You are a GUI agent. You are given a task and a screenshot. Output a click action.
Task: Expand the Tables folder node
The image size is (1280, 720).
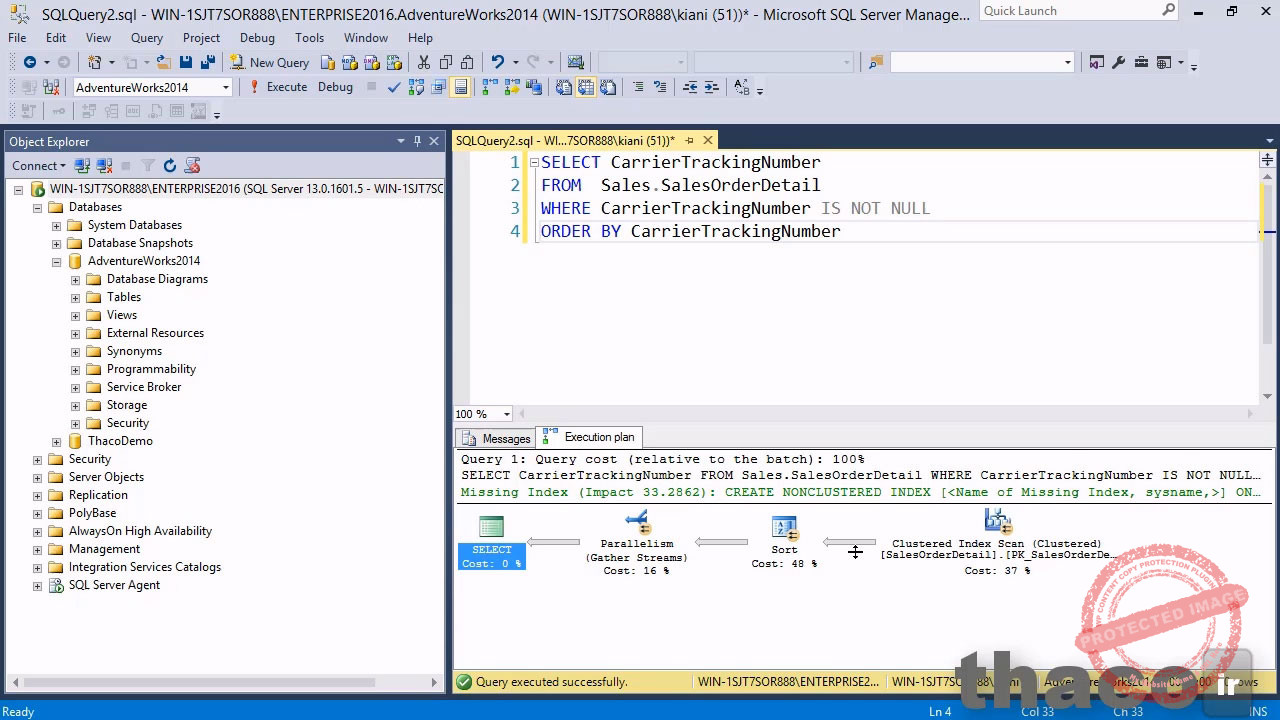click(75, 297)
